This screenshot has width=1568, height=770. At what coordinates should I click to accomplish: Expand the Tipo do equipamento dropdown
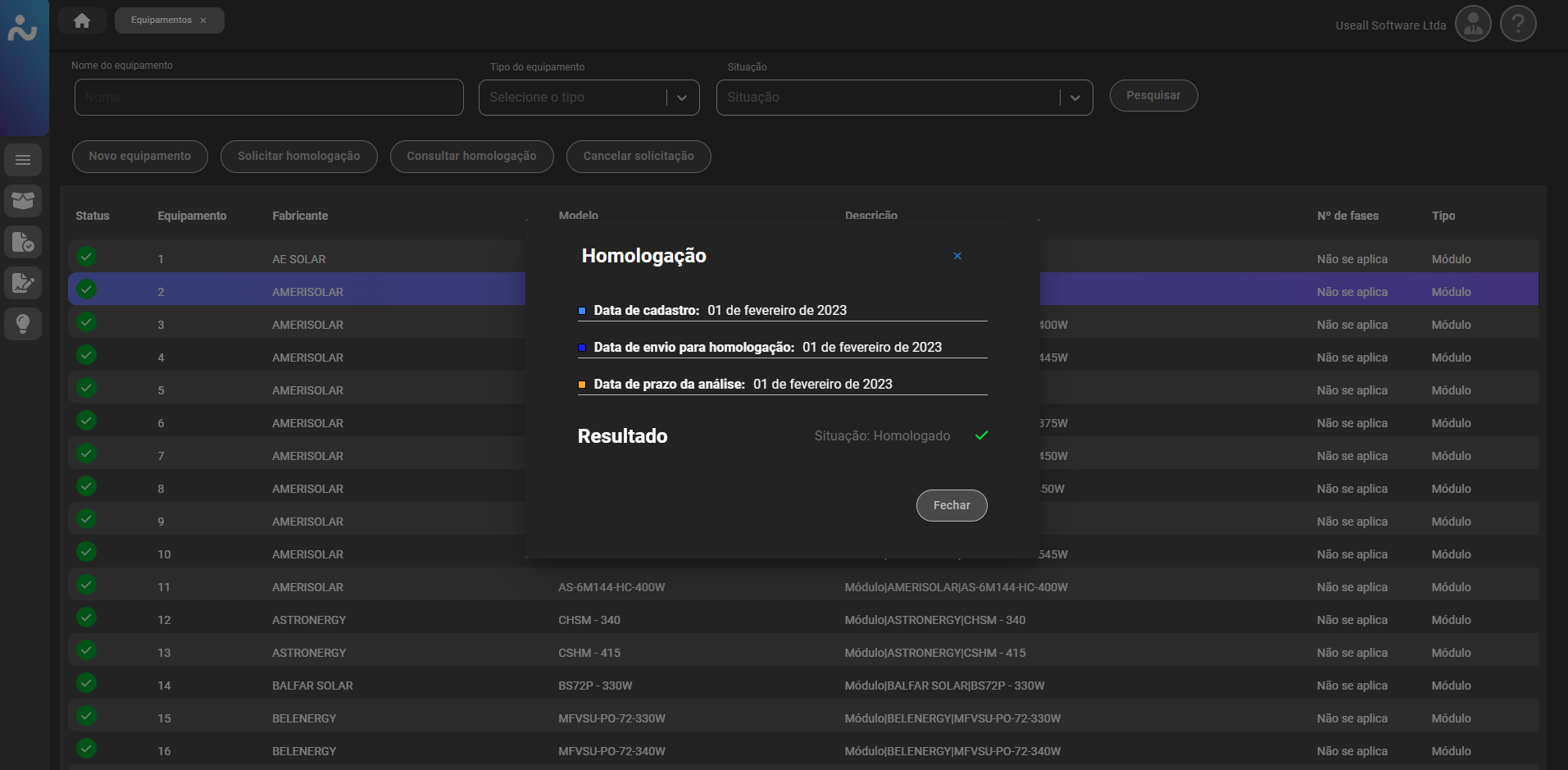click(682, 98)
